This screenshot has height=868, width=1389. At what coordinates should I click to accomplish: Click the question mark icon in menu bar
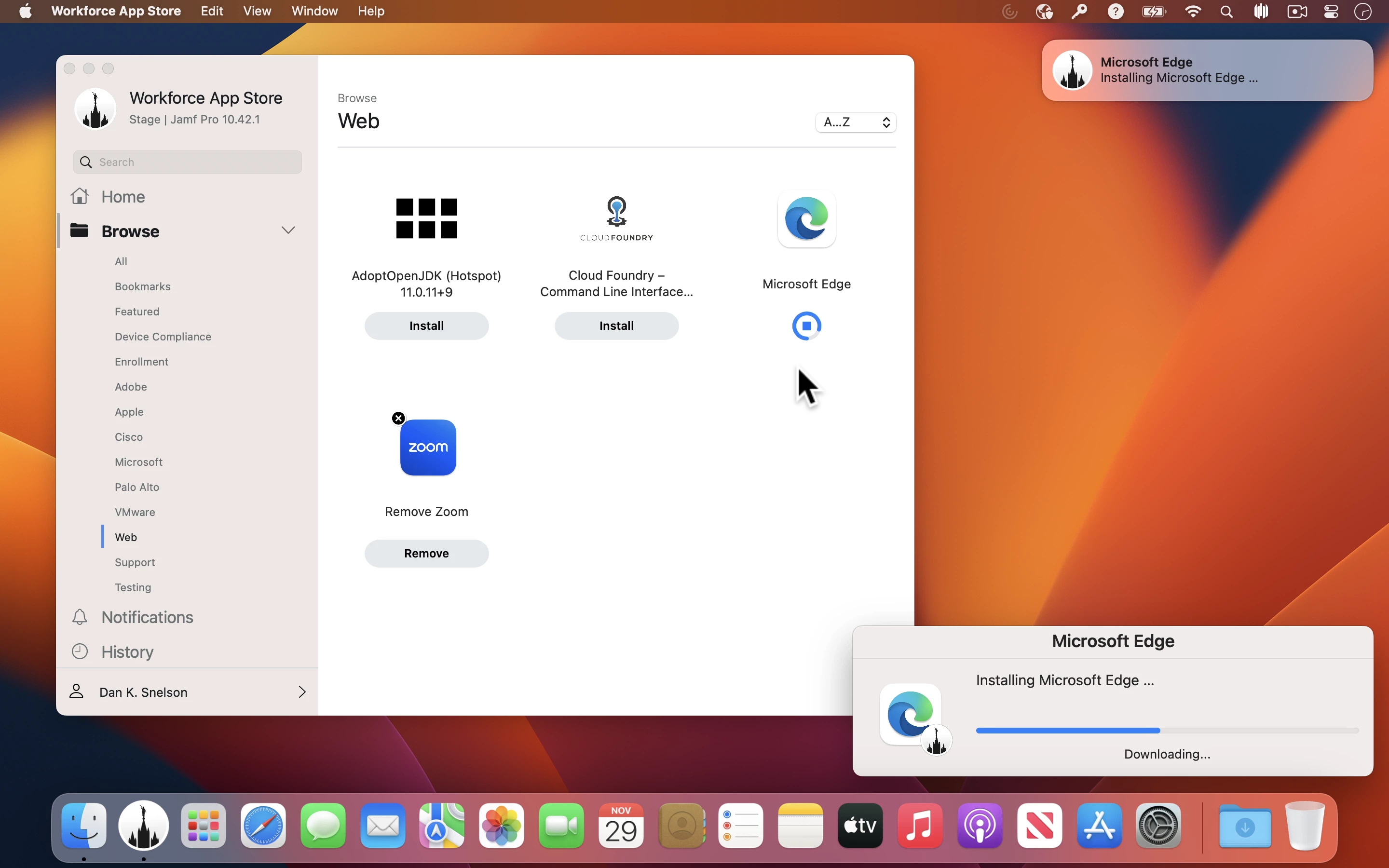tap(1115, 12)
